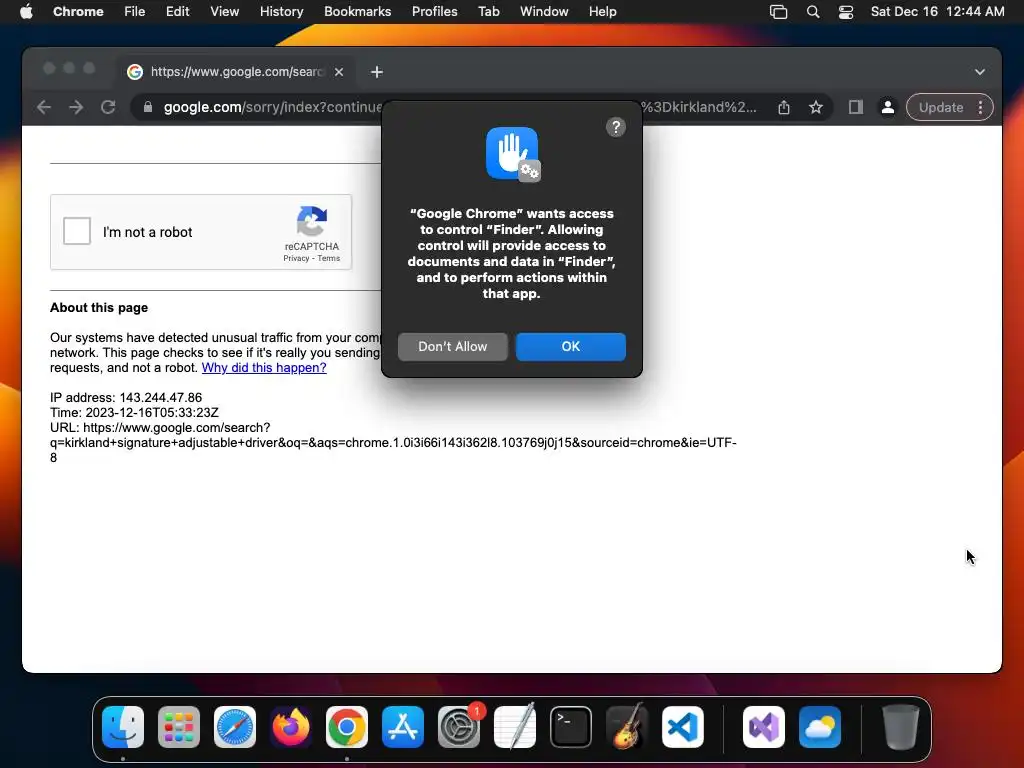Open the Weather app from the Dock
Screen dimensions: 1024x768
click(x=820, y=727)
